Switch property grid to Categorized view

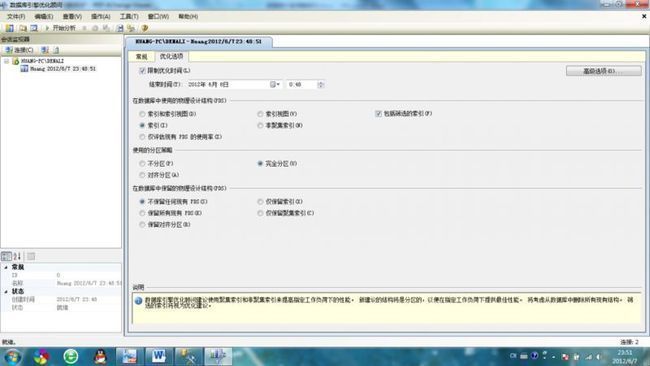6,256
